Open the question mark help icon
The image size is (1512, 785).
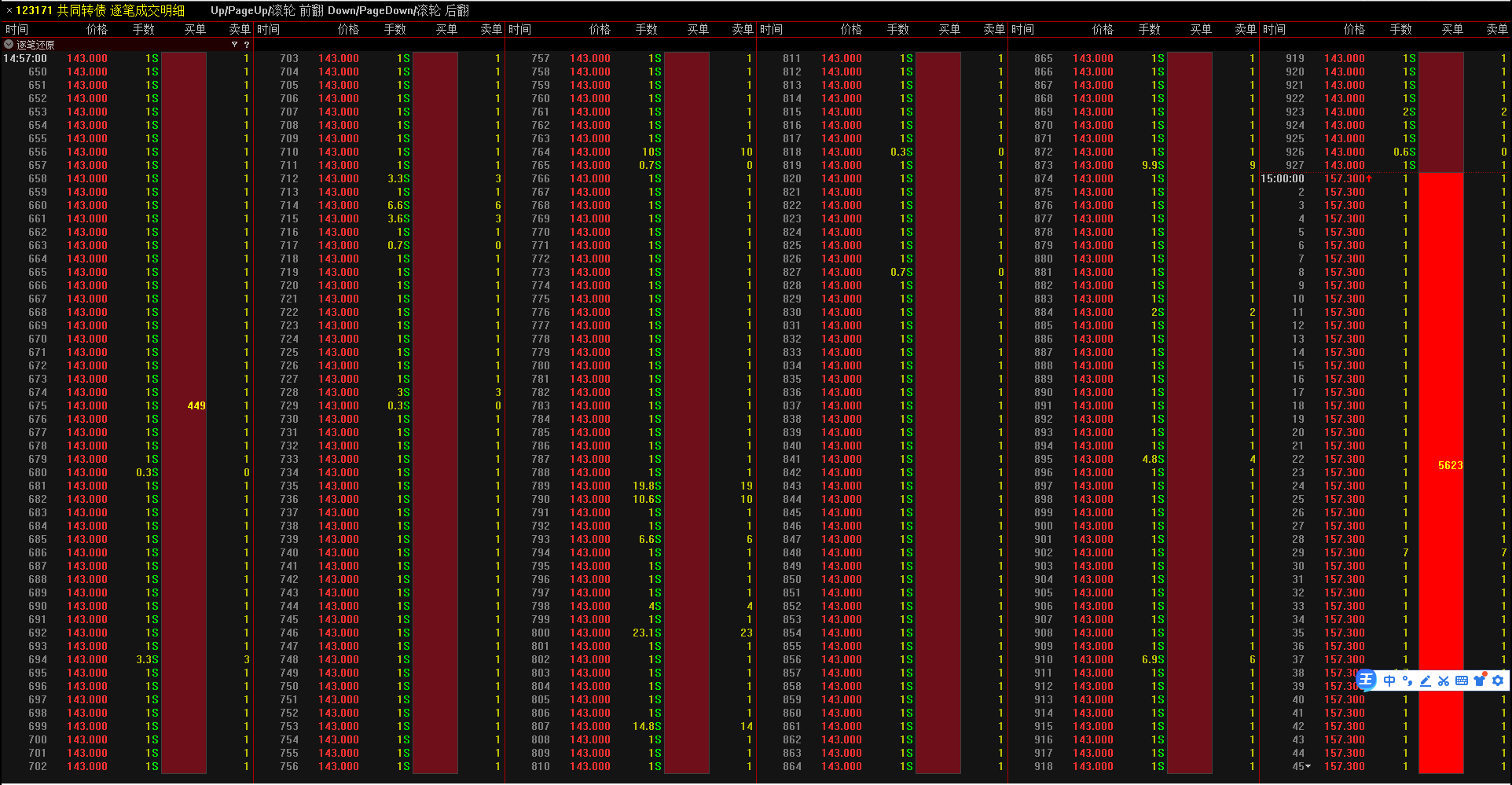click(247, 45)
